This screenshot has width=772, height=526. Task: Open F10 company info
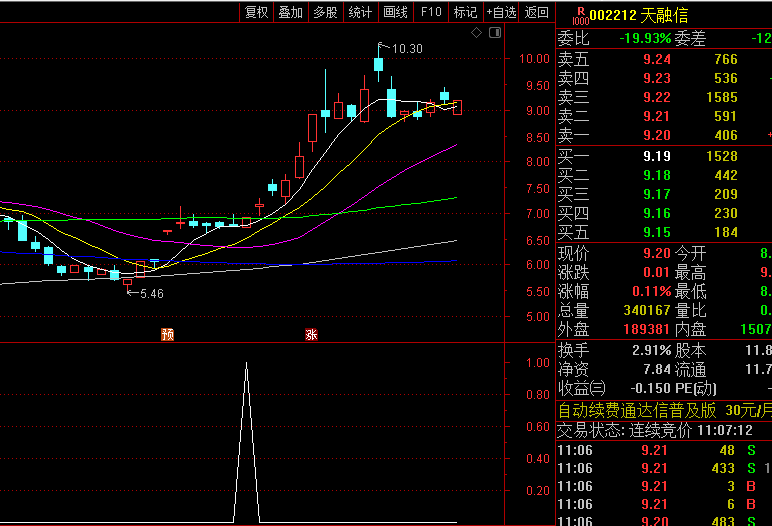click(431, 12)
